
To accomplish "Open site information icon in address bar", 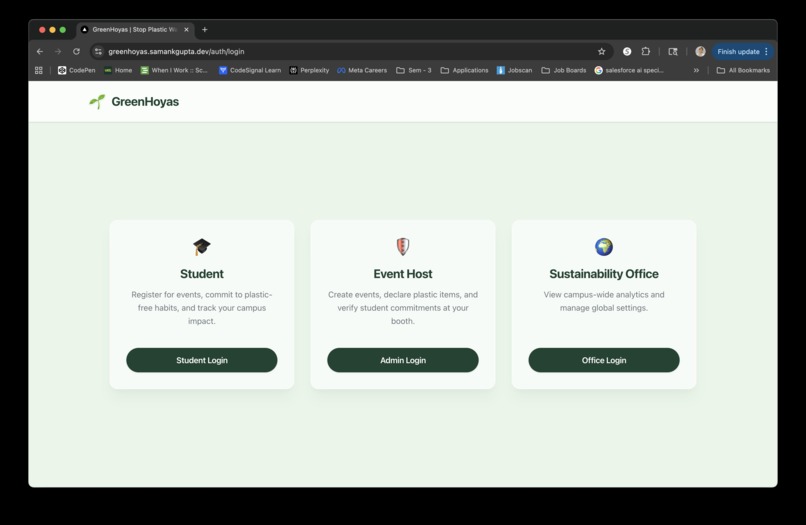I will 99,51.
